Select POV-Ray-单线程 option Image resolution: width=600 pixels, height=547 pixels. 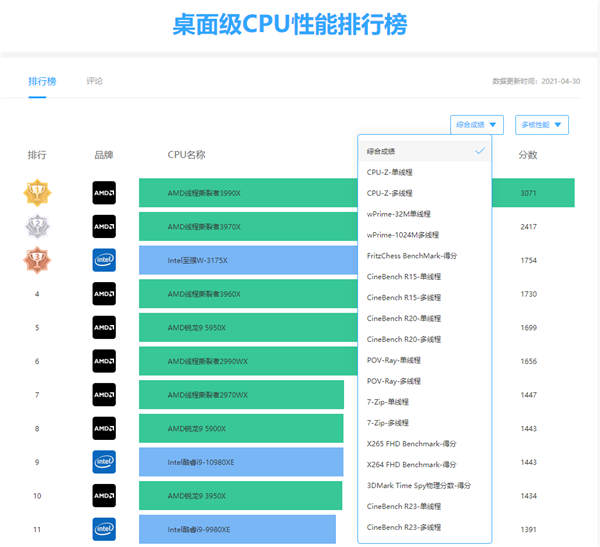tap(425, 360)
